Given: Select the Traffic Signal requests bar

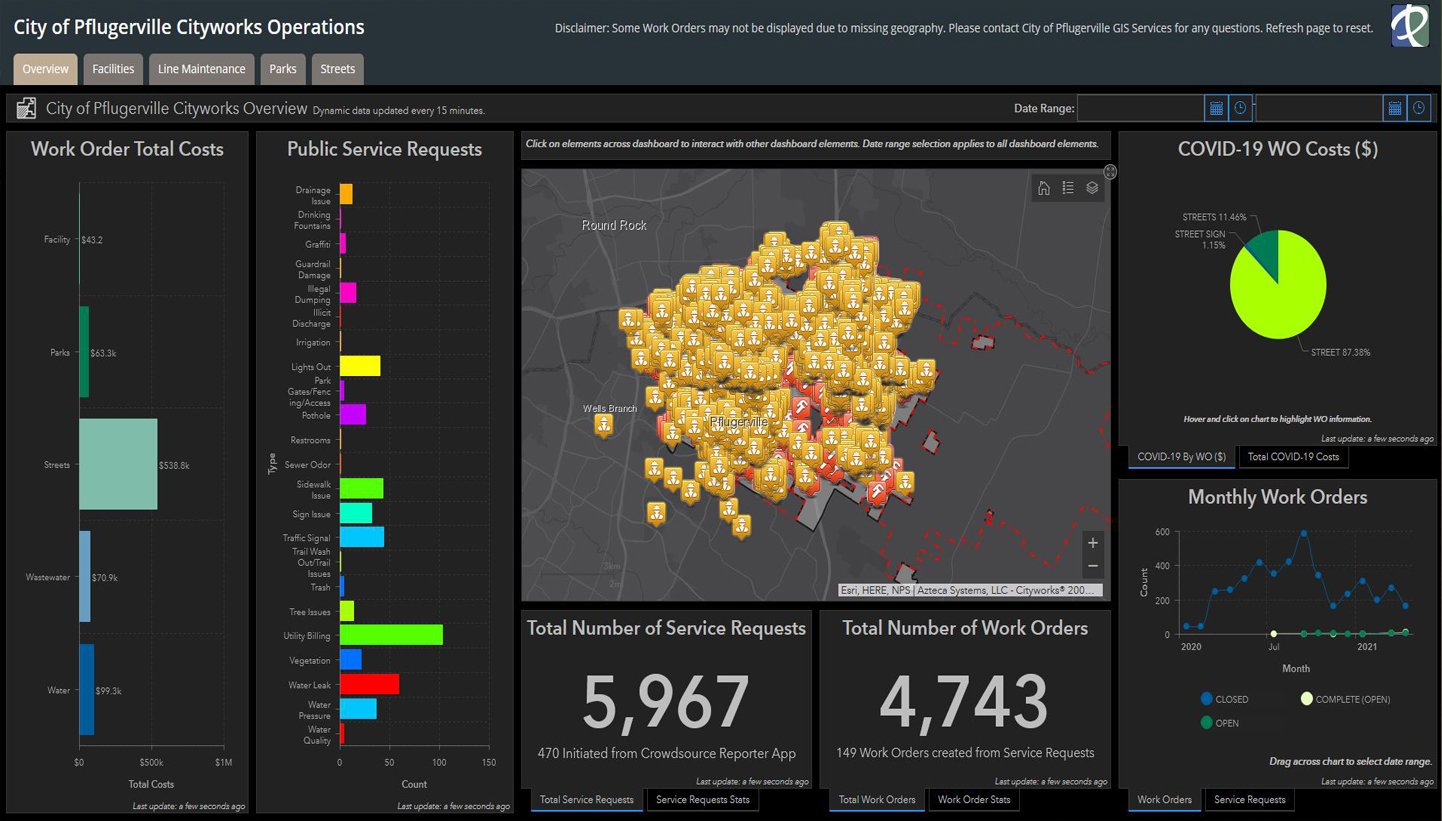Looking at the screenshot, I should tap(362, 538).
